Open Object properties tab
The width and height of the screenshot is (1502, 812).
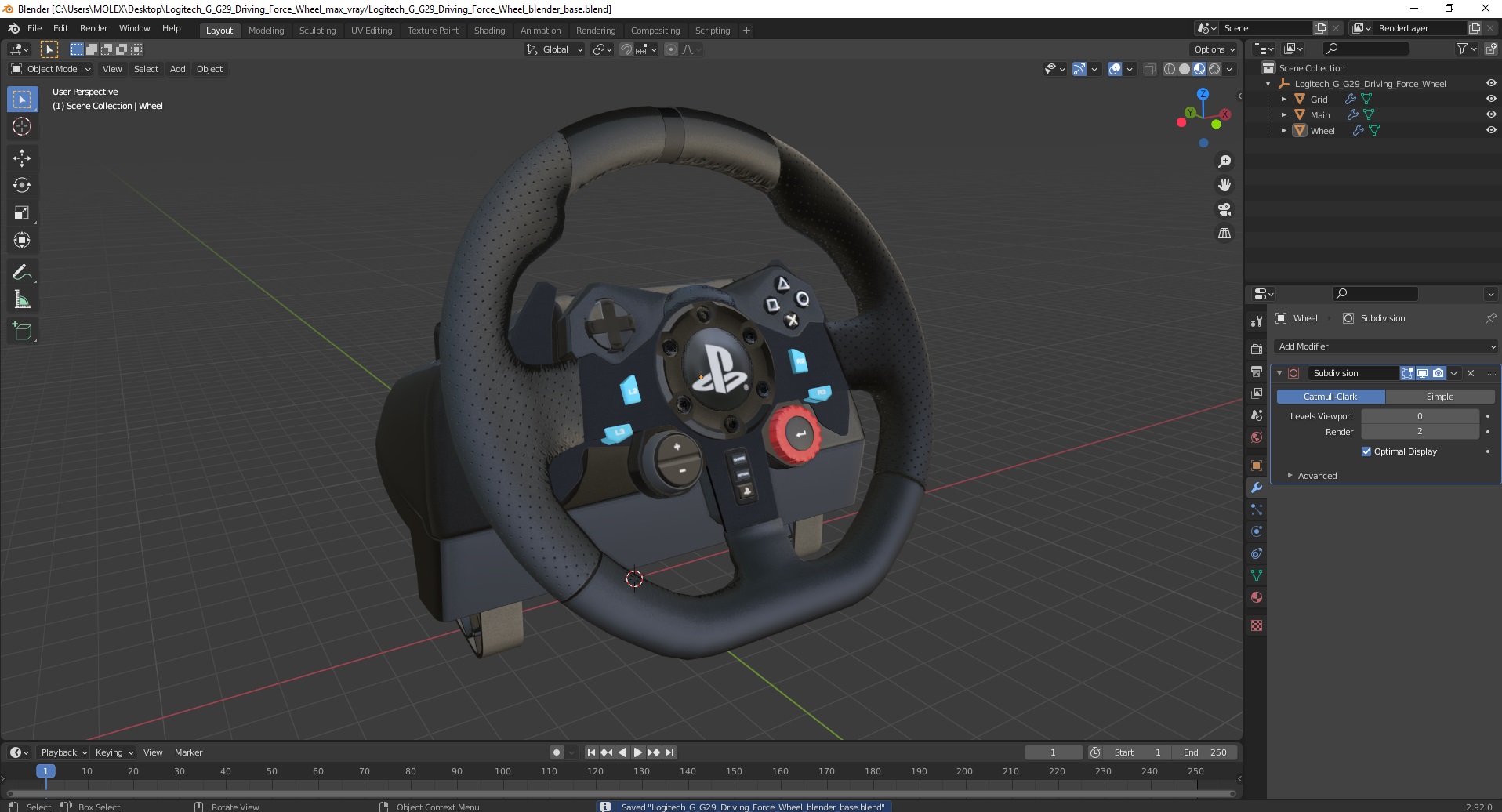coord(1257,466)
